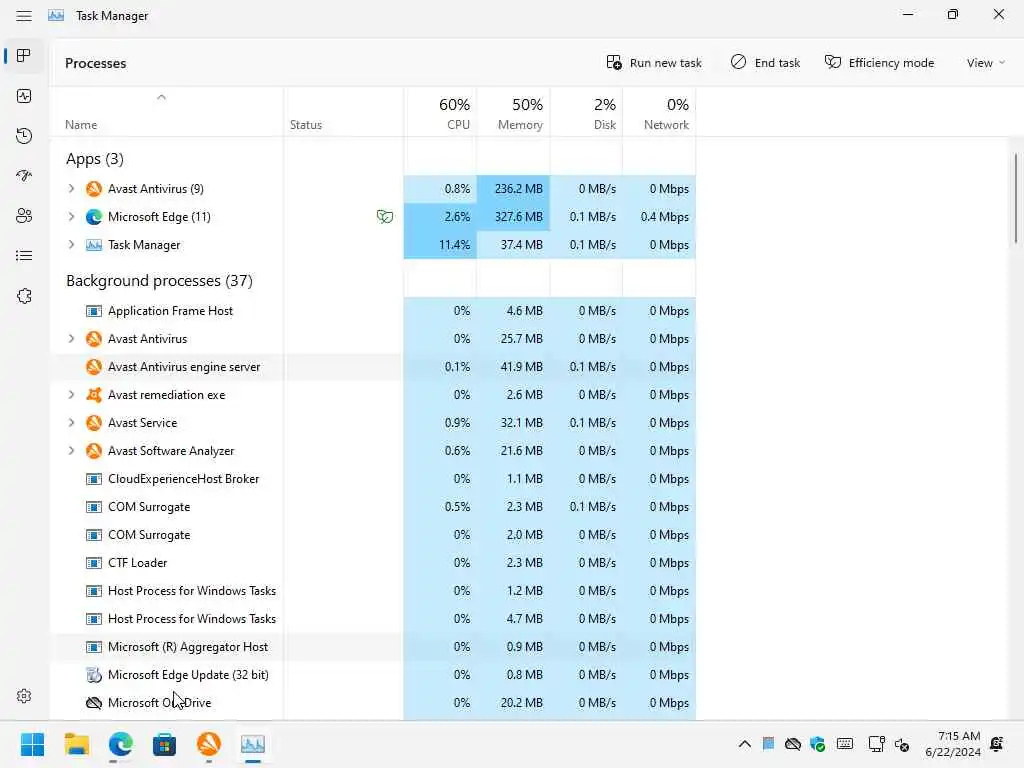Open the View dropdown

(985, 63)
